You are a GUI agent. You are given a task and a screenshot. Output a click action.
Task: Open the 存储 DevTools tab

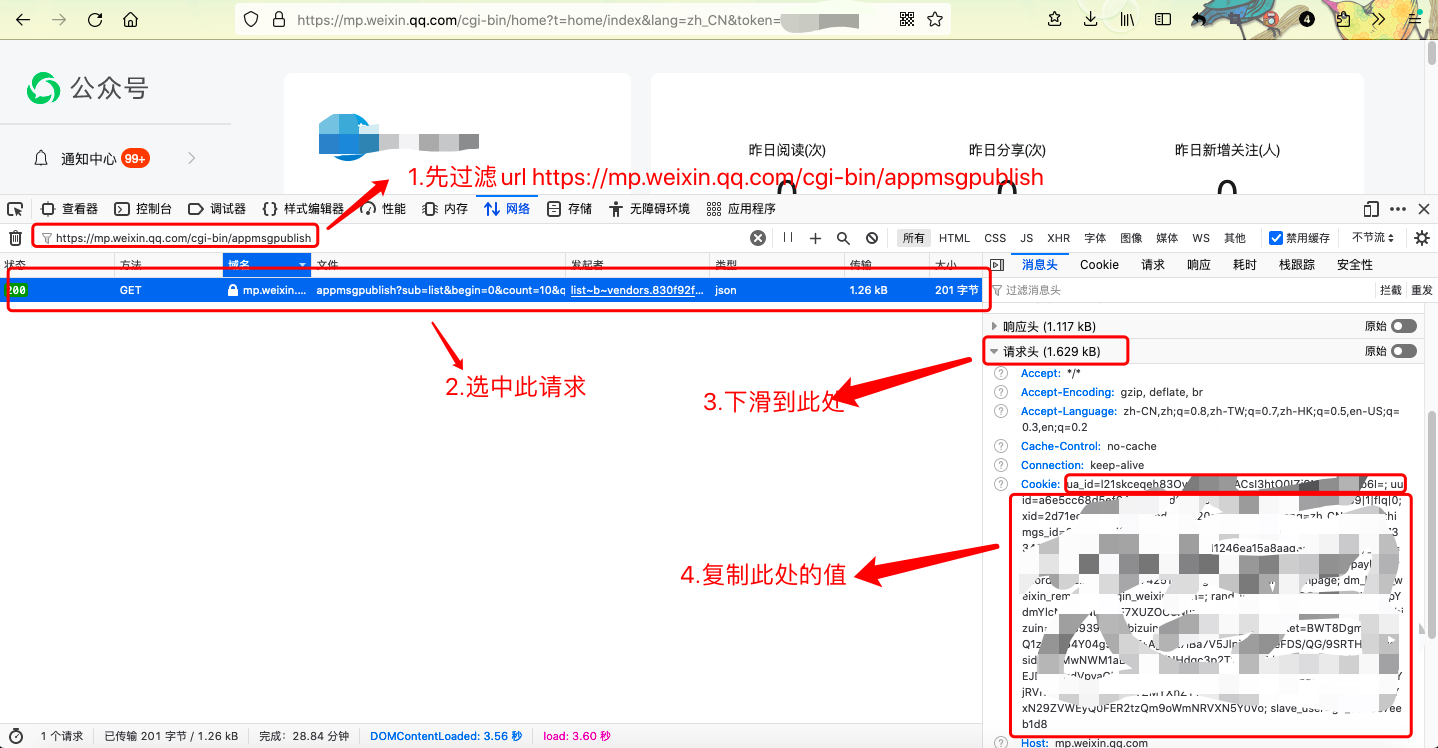(570, 209)
